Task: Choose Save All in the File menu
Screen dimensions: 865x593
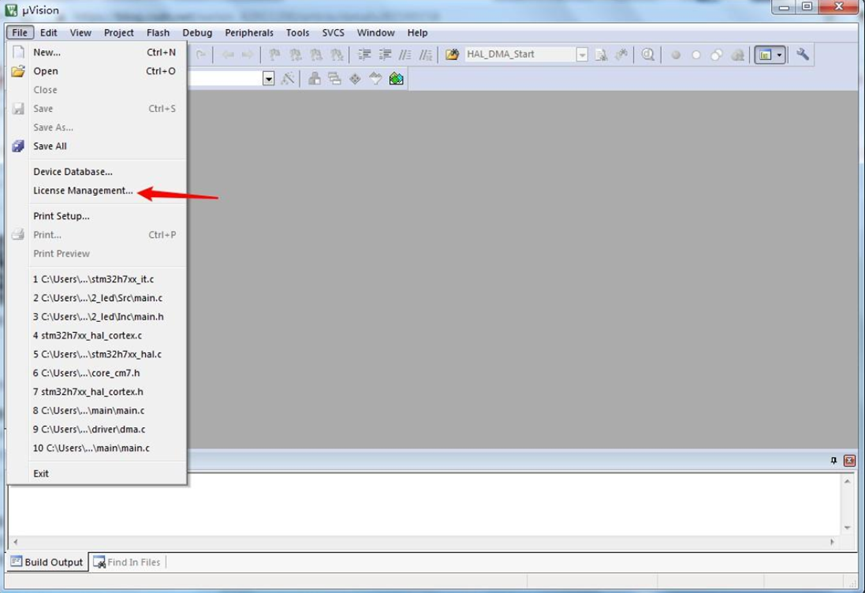Action: click(97, 146)
